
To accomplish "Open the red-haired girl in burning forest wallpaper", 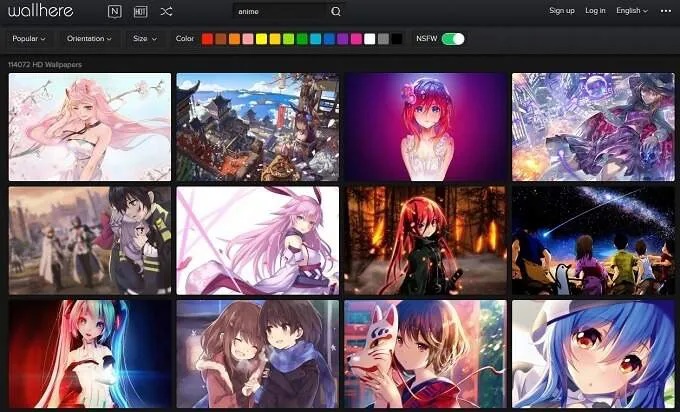I will point(425,241).
